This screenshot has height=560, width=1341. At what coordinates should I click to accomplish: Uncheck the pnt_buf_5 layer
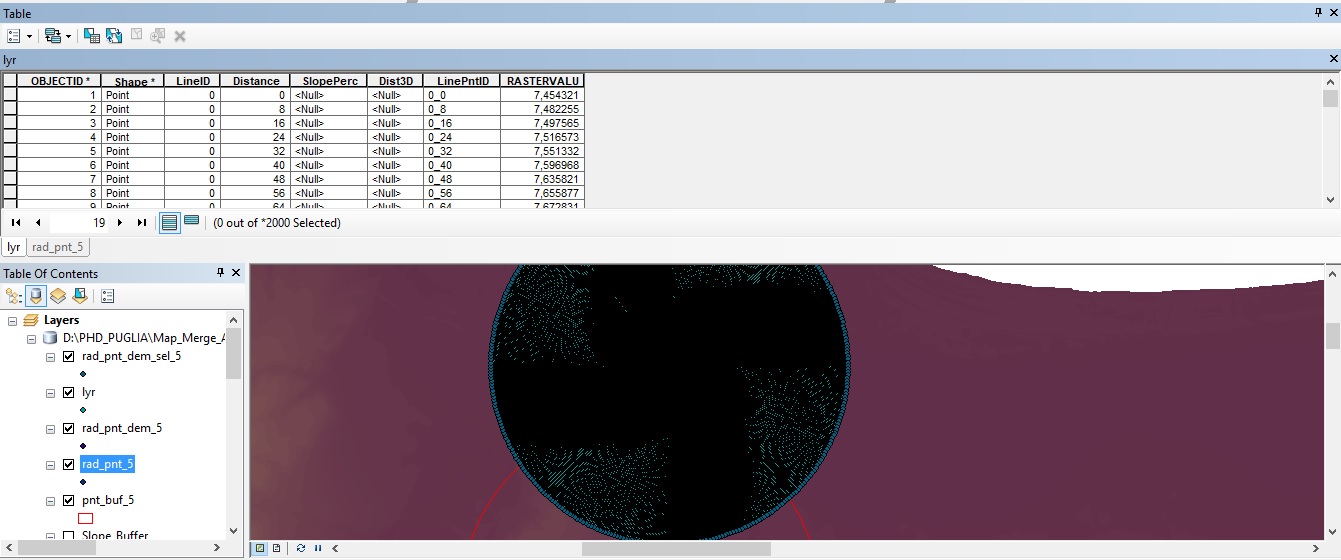tap(69, 500)
